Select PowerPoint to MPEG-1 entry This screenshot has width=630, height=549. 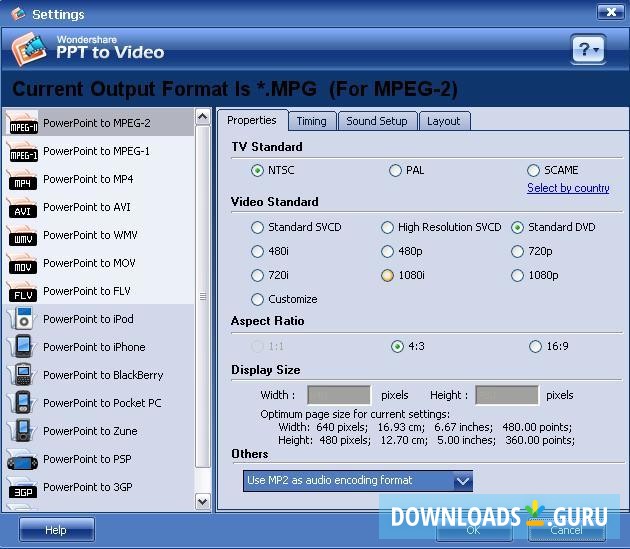click(x=98, y=151)
